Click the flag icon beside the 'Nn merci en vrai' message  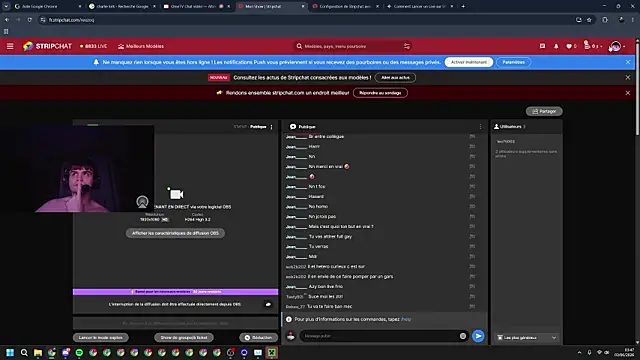click(x=472, y=167)
